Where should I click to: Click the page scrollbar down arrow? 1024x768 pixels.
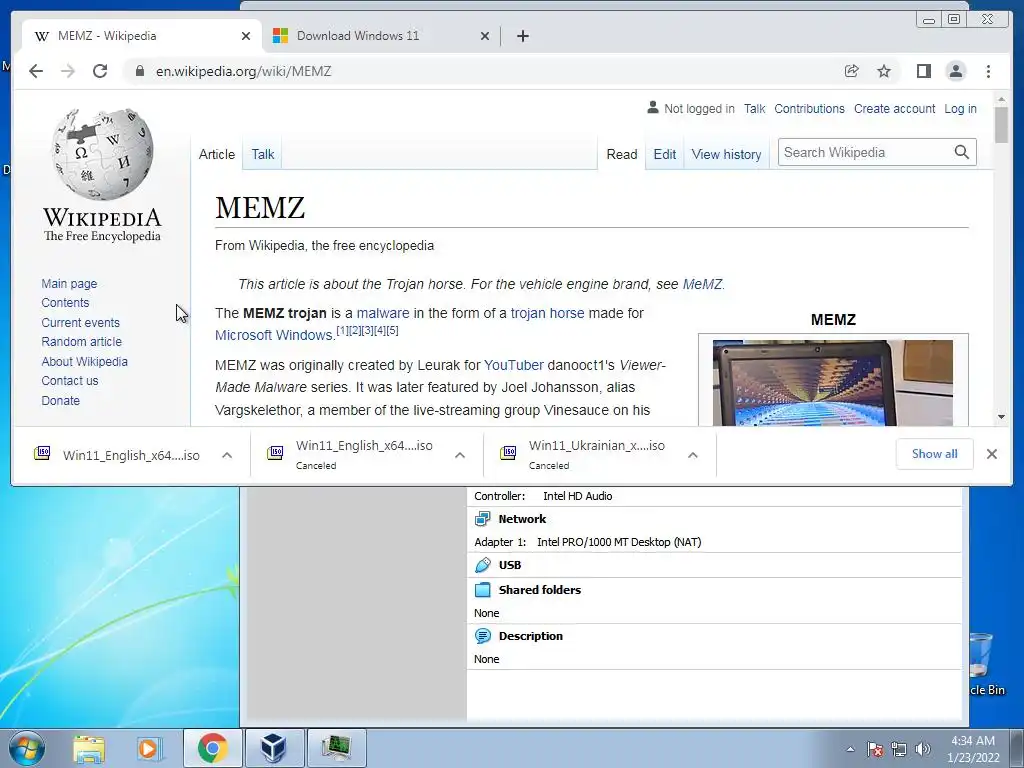point(1001,417)
